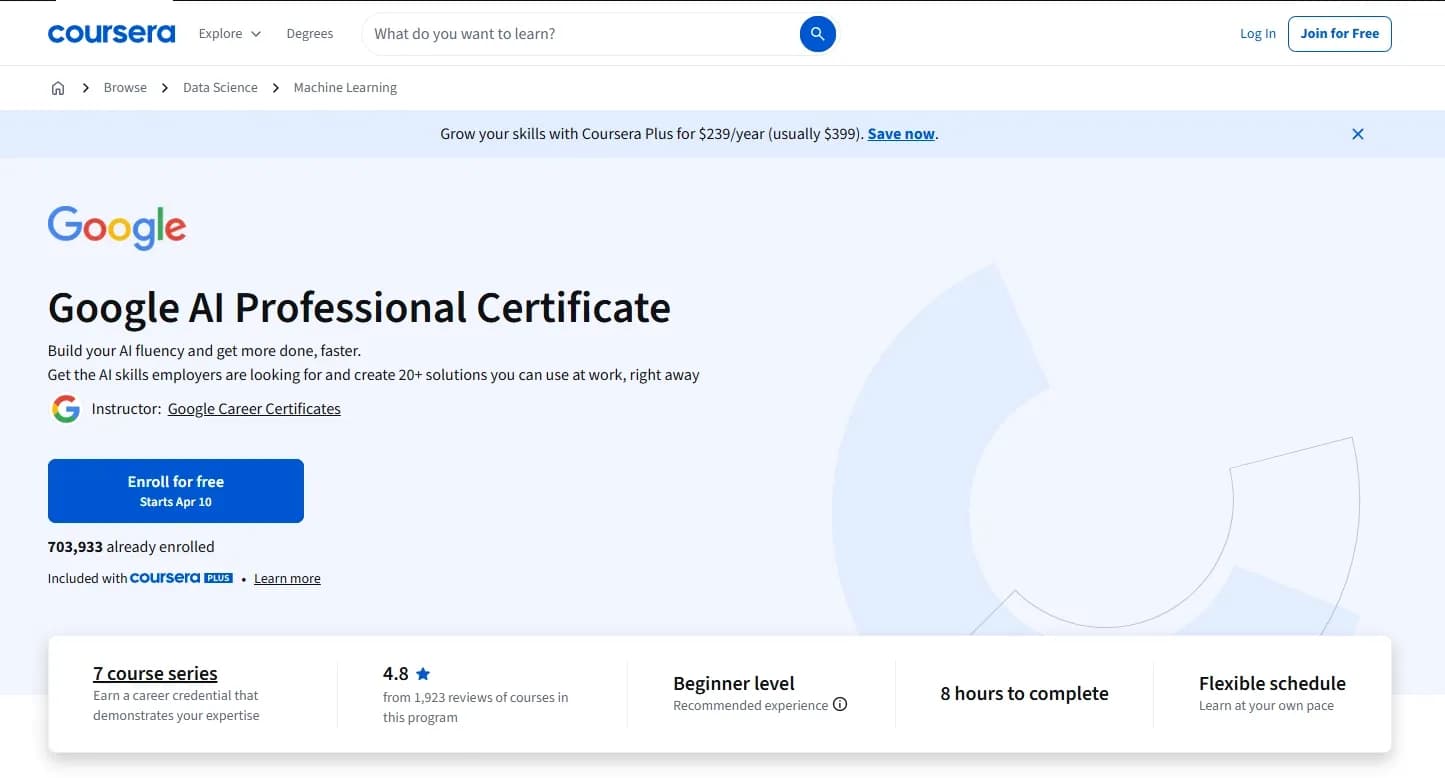Screen dimensions: 1445x778
Task: Click the Coursera Plus badge logo
Action: 181,578
